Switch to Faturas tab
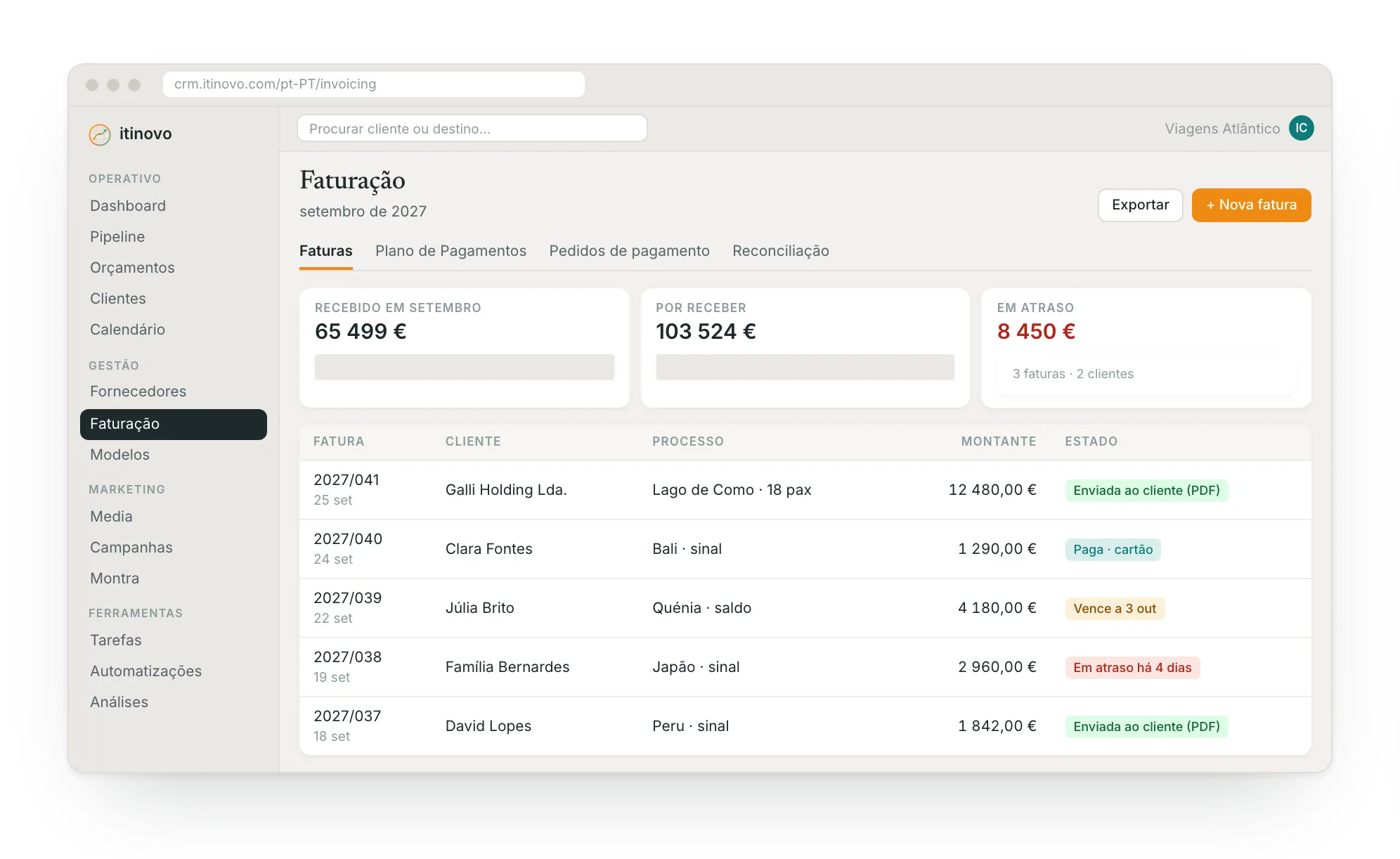This screenshot has width=1400, height=859. coord(326,251)
